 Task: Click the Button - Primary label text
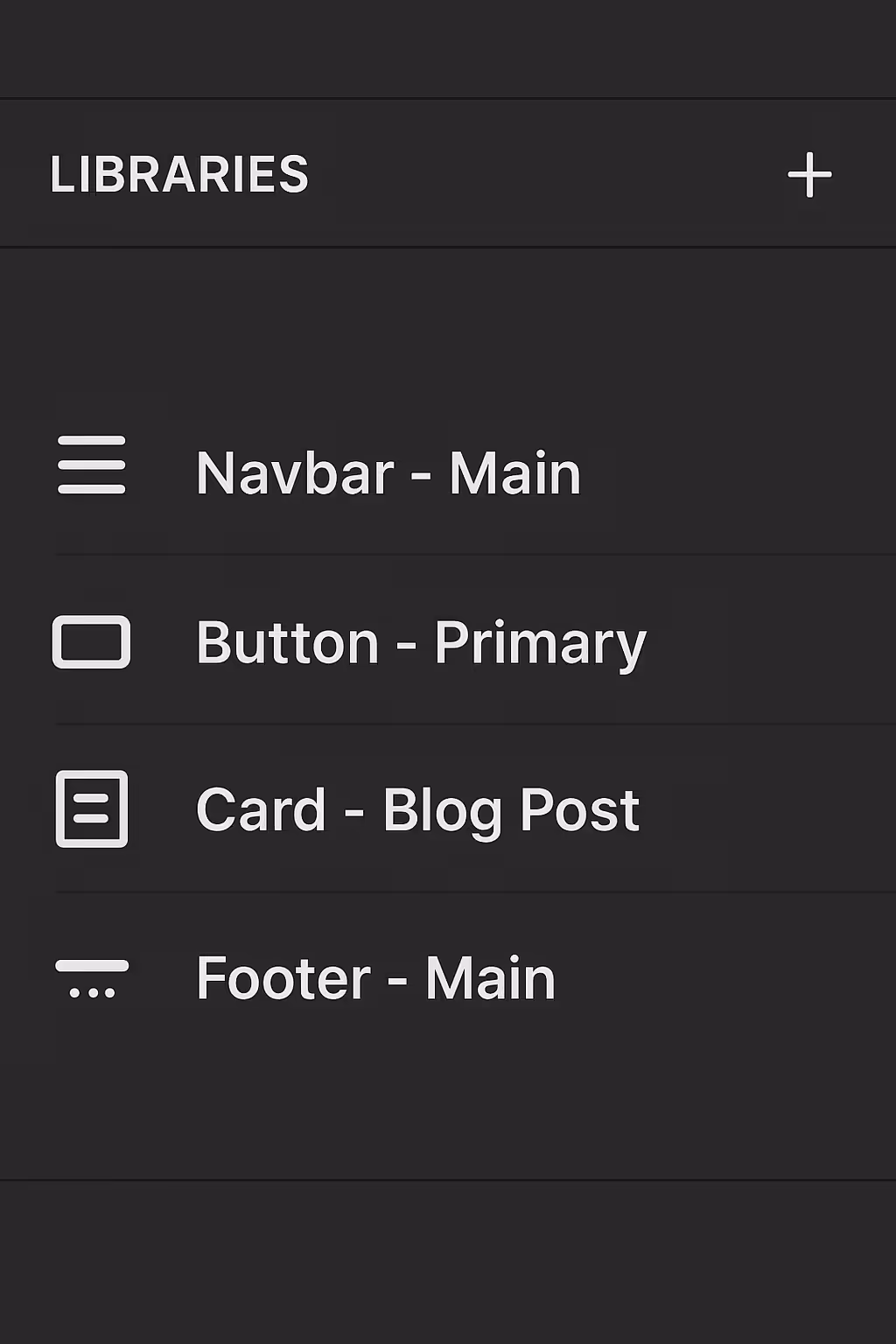click(421, 641)
